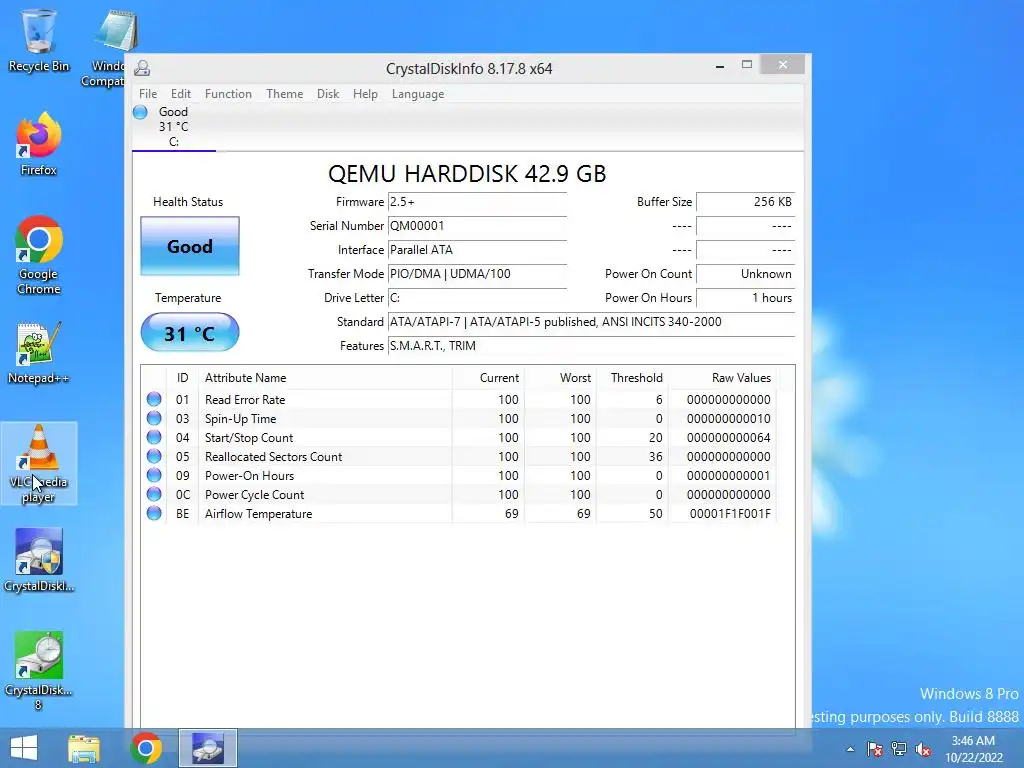Click the Power On Hours value 1 hours

[x=746, y=298]
